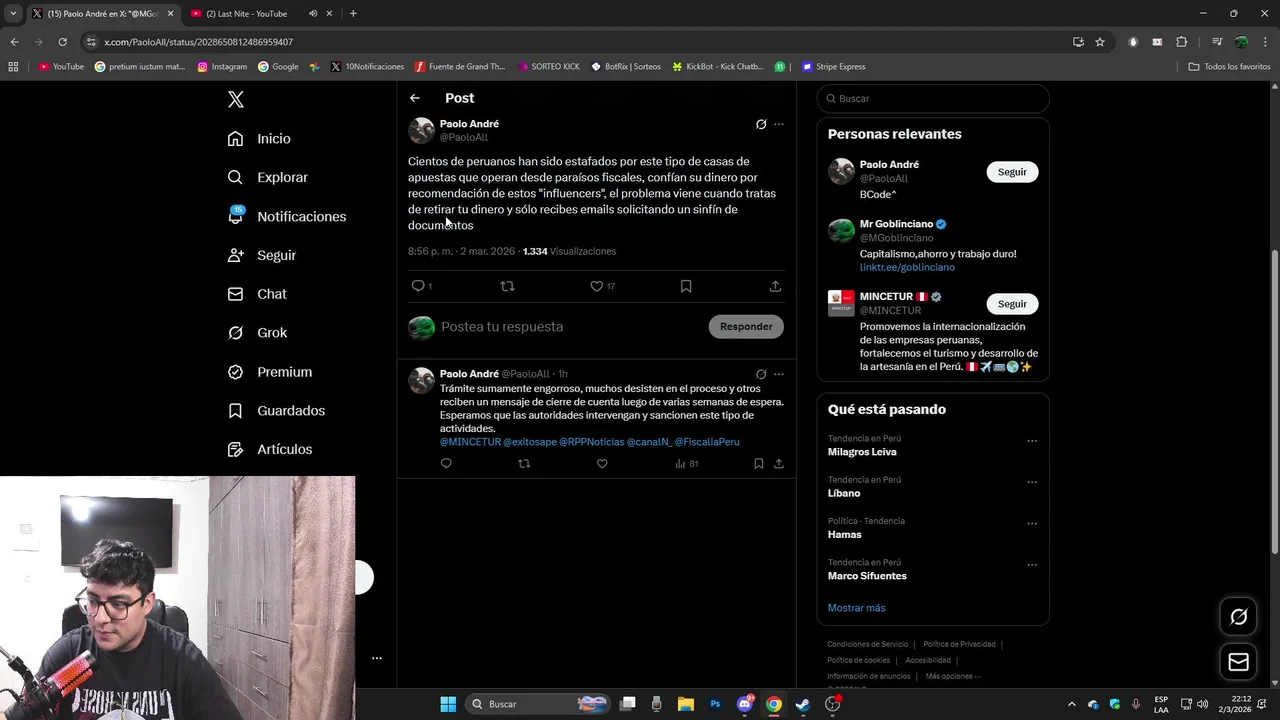Open more options on the reply post
Viewport: 1280px width, 720px height.
click(779, 374)
